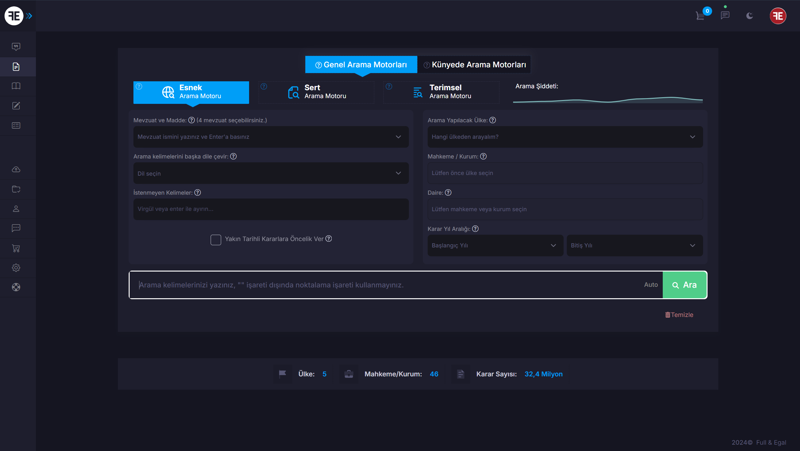Switch to dark mode with moon icon
Image resolution: width=800 pixels, height=451 pixels.
(x=750, y=16)
